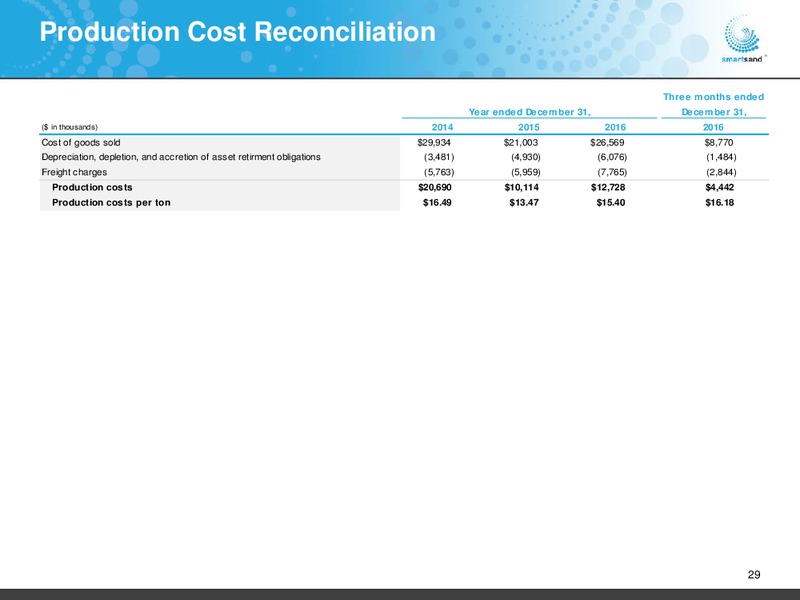Click the Smart Sand logo icon
Image resolution: width=800 pixels, height=600 pixels.
[742, 41]
